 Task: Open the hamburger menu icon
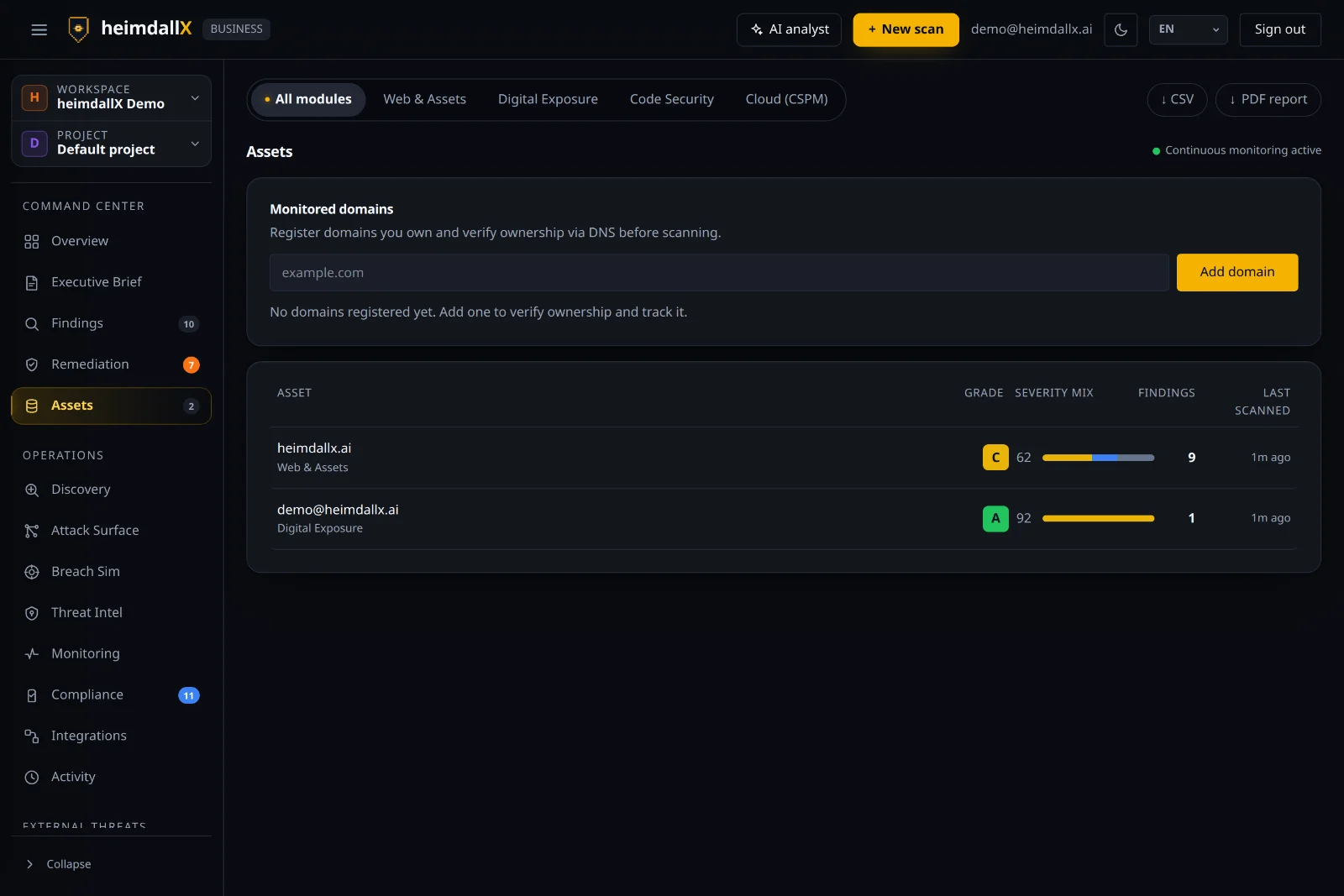(x=39, y=29)
